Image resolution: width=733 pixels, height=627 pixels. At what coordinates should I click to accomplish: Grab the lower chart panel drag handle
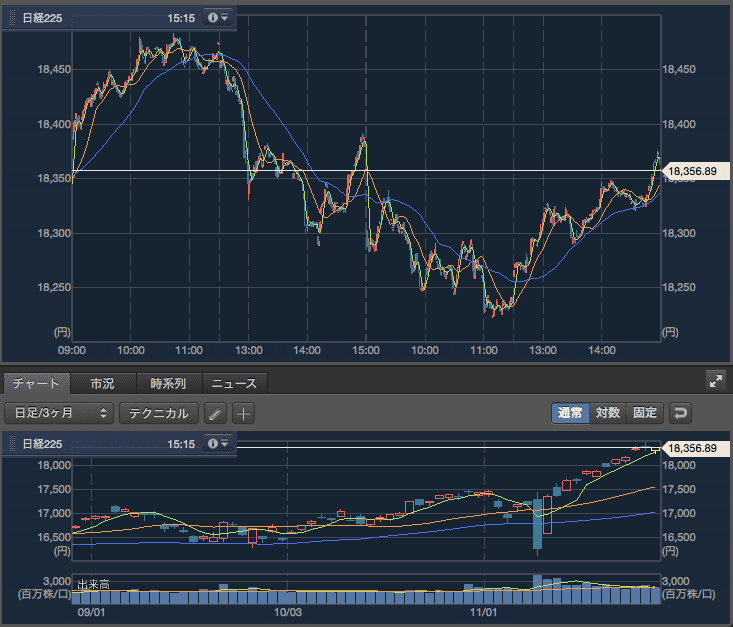tap(13, 444)
